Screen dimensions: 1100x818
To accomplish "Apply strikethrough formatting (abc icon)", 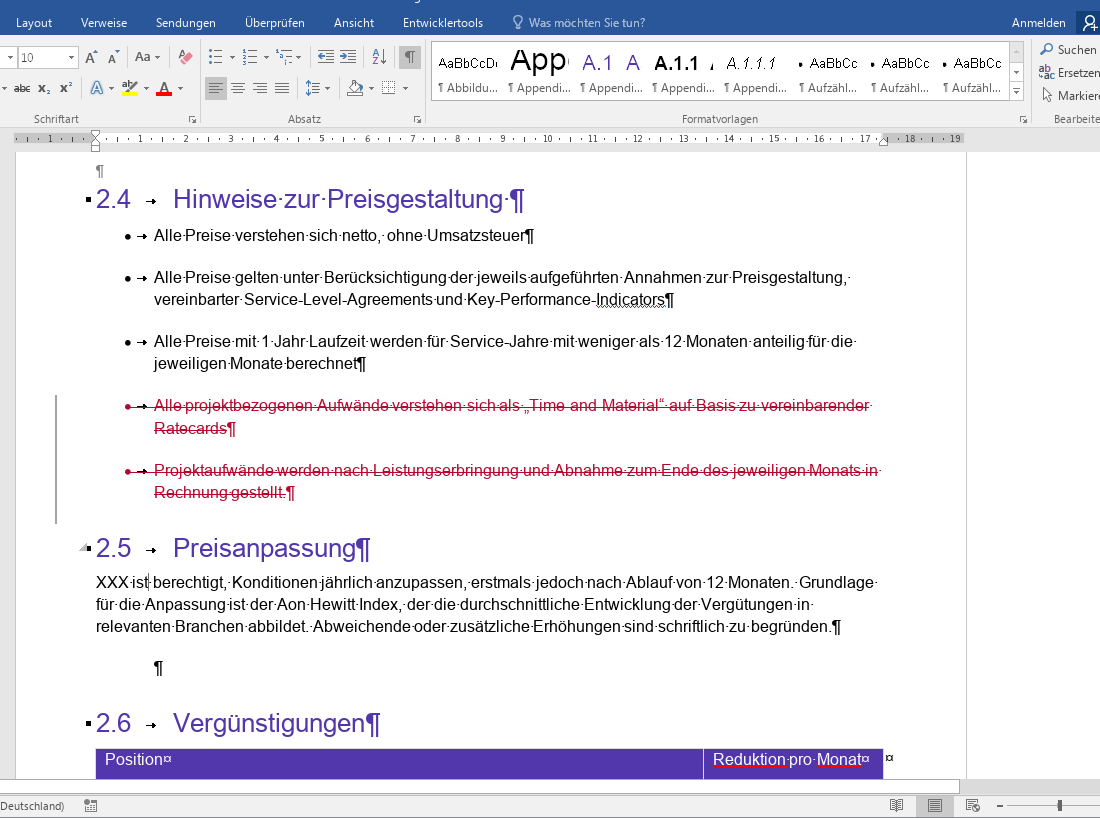I will coord(22,88).
